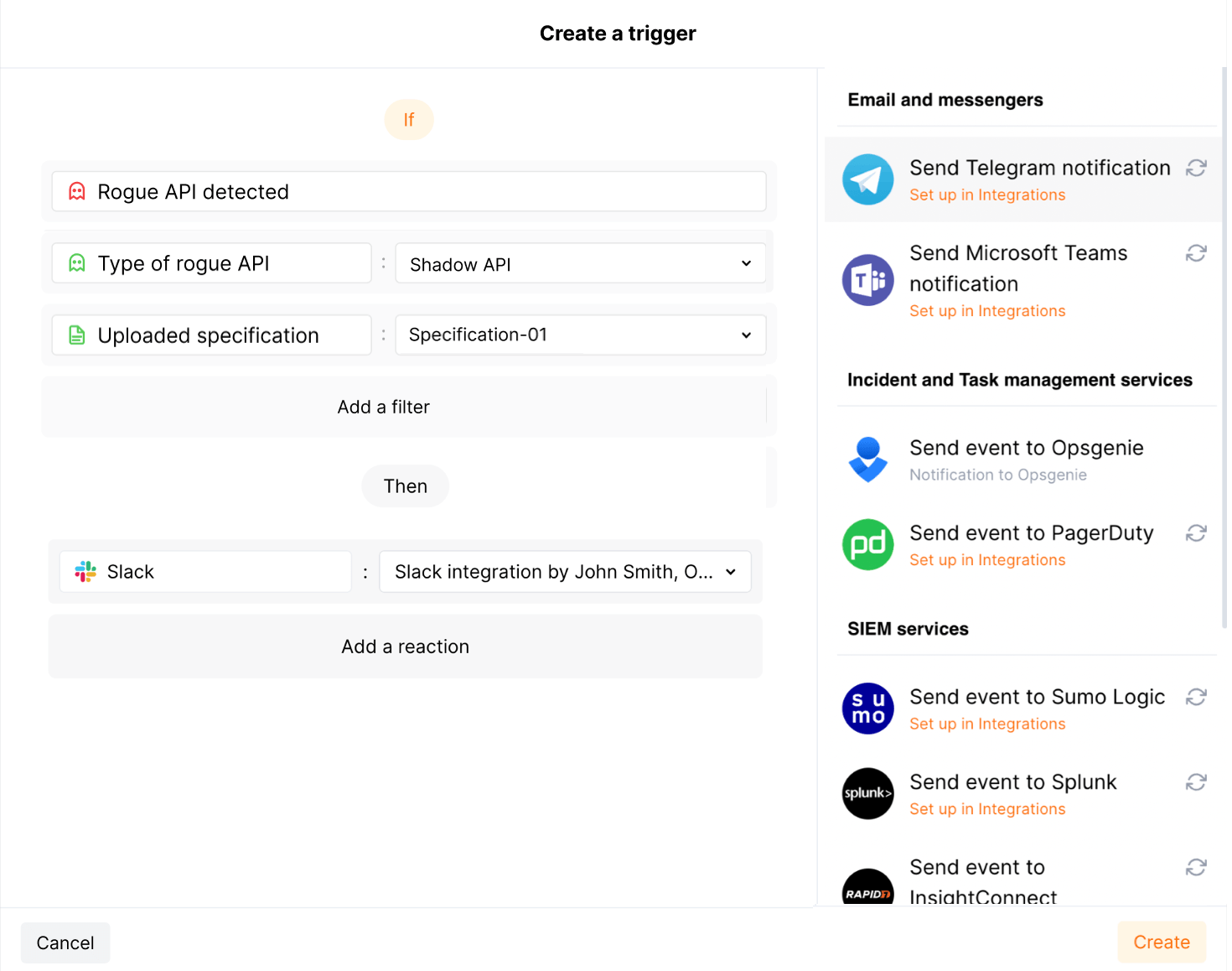
Task: Click the Rapid7 InsightConnect icon
Action: click(x=867, y=887)
